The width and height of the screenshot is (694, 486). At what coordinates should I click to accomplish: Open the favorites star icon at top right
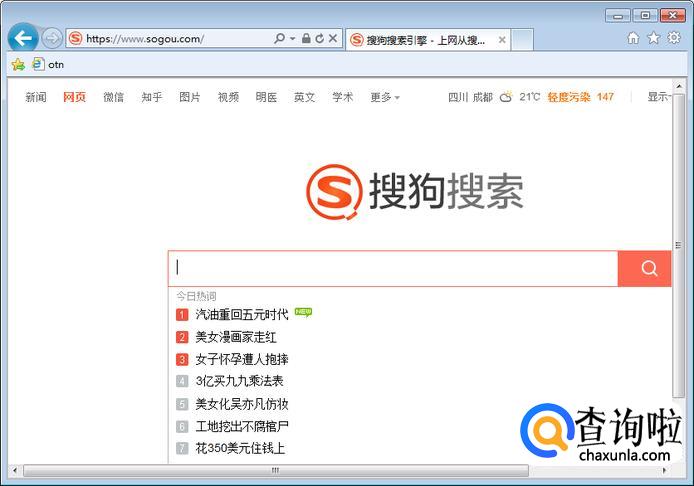[653, 38]
